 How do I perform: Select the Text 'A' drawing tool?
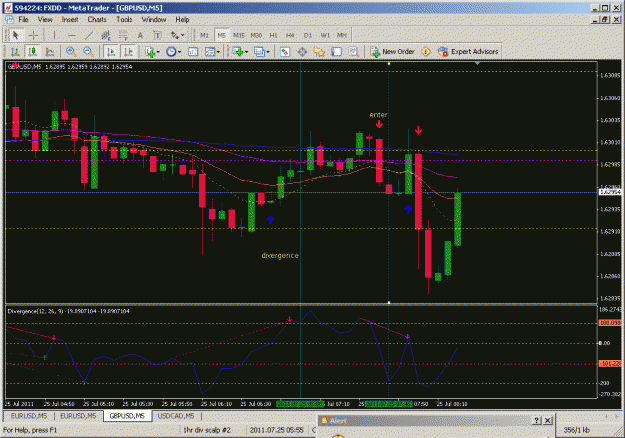(x=140, y=35)
